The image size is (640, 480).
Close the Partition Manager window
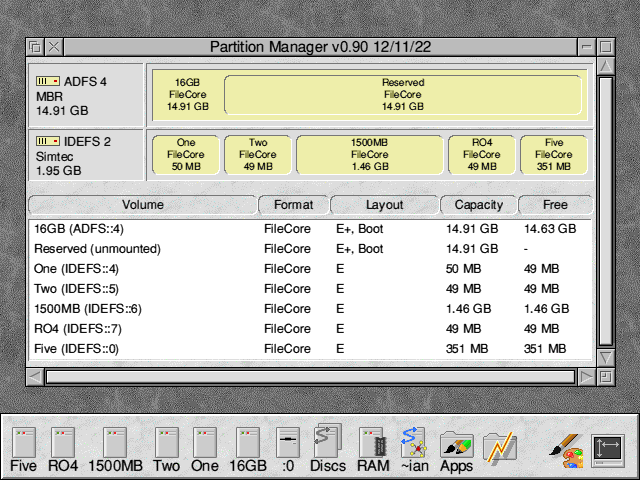point(54,47)
